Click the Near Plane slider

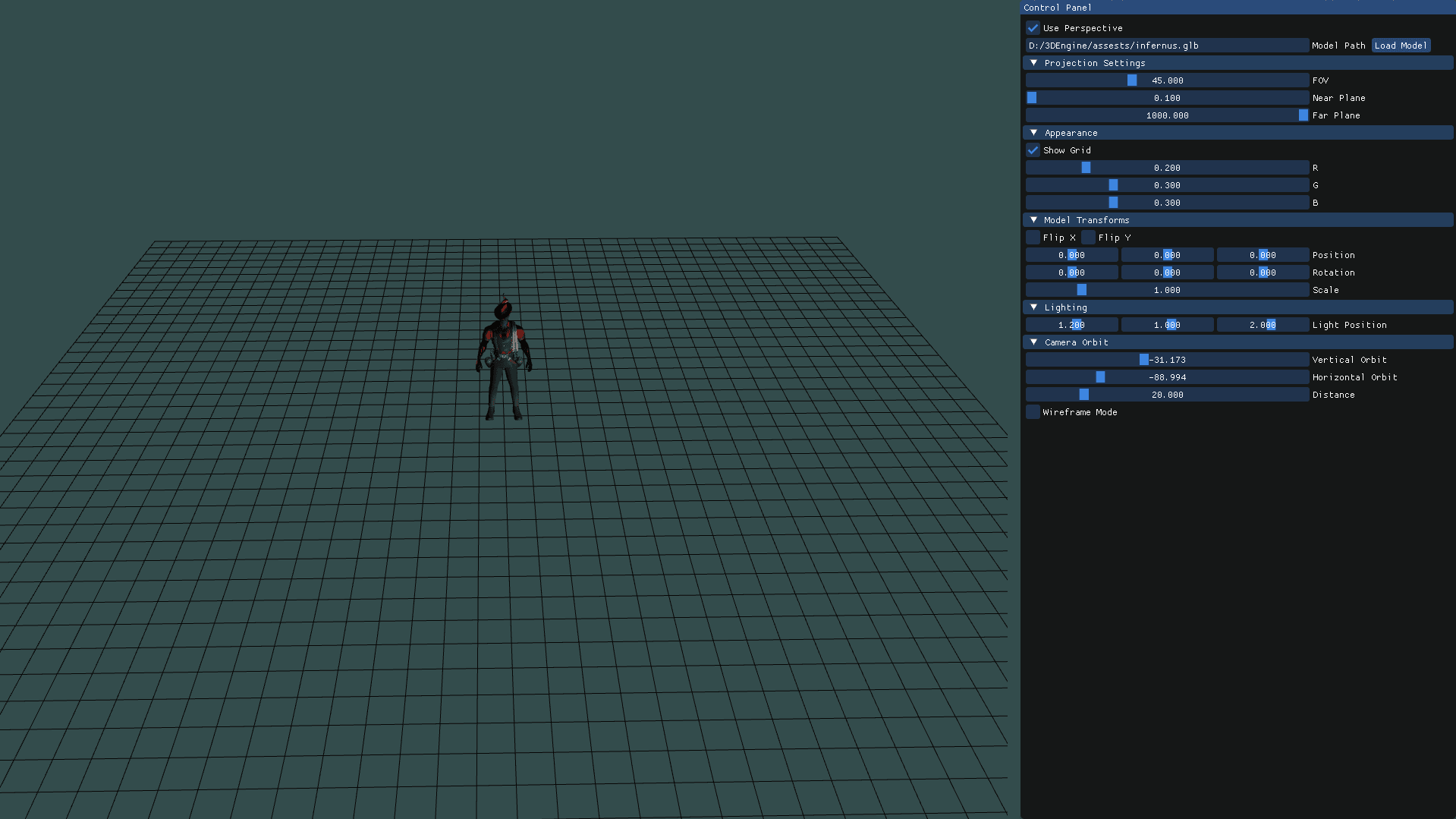[1167, 98]
